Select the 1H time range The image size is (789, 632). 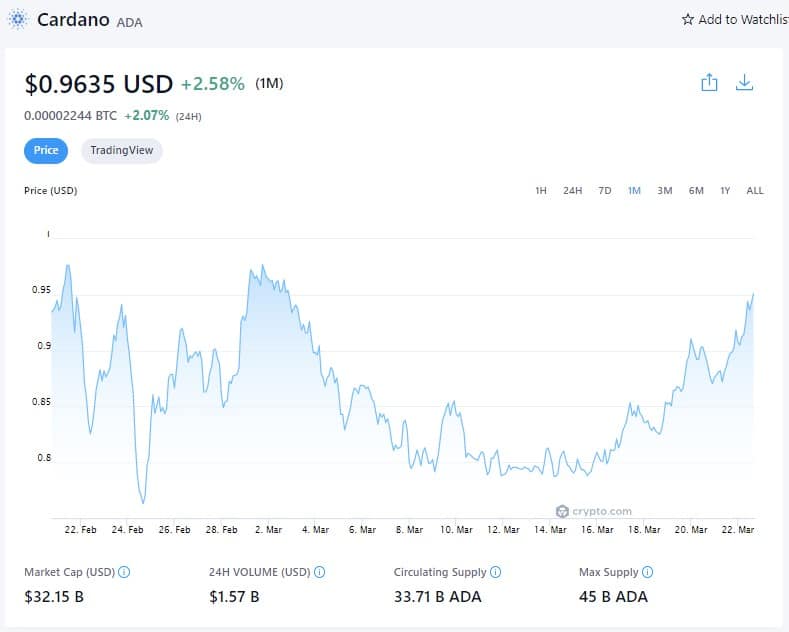[541, 191]
